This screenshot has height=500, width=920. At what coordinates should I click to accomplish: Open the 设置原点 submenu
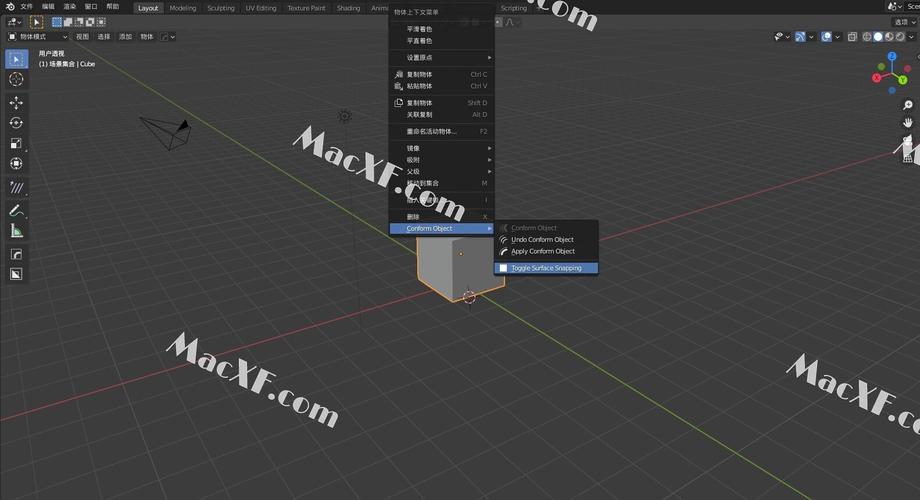[442, 58]
